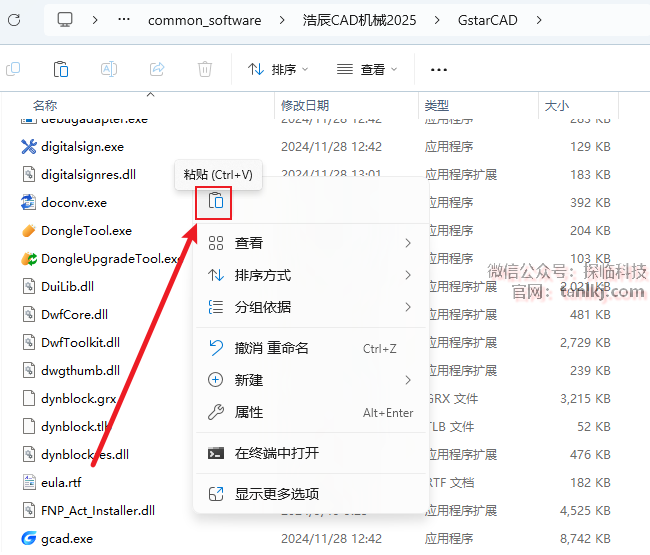Expand the chevron after the This PC icon

(95, 20)
